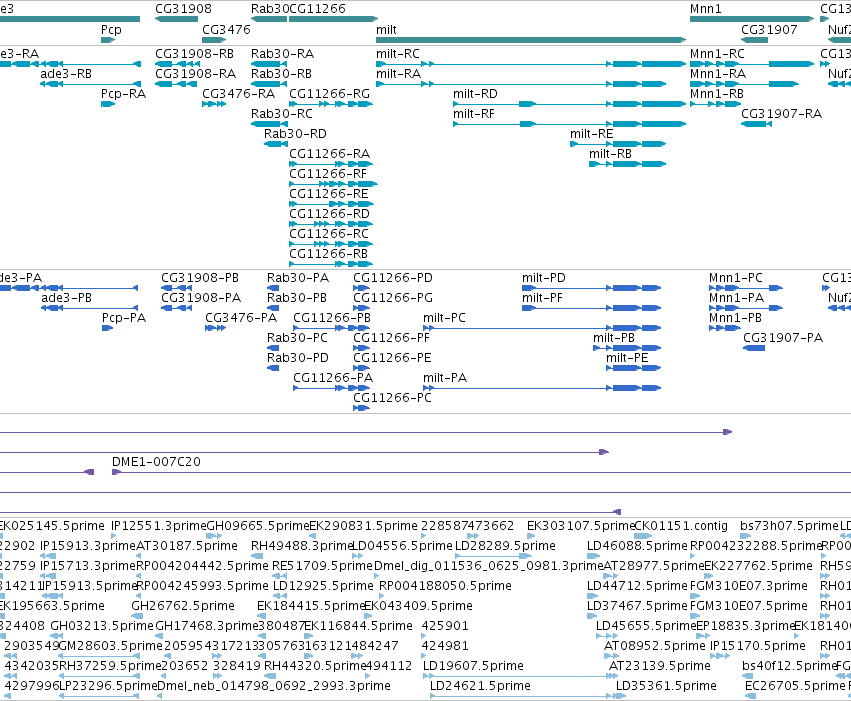Click the CG11266-PG protein label
851x701 pixels.
click(393, 298)
